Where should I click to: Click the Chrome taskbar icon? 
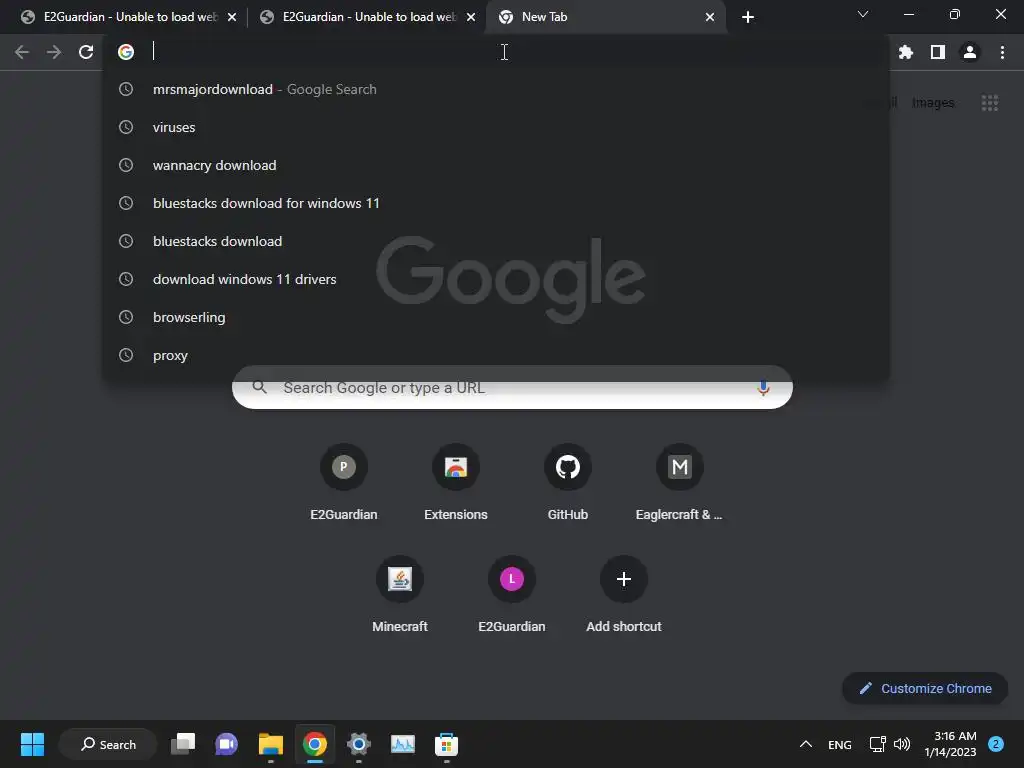(x=315, y=744)
